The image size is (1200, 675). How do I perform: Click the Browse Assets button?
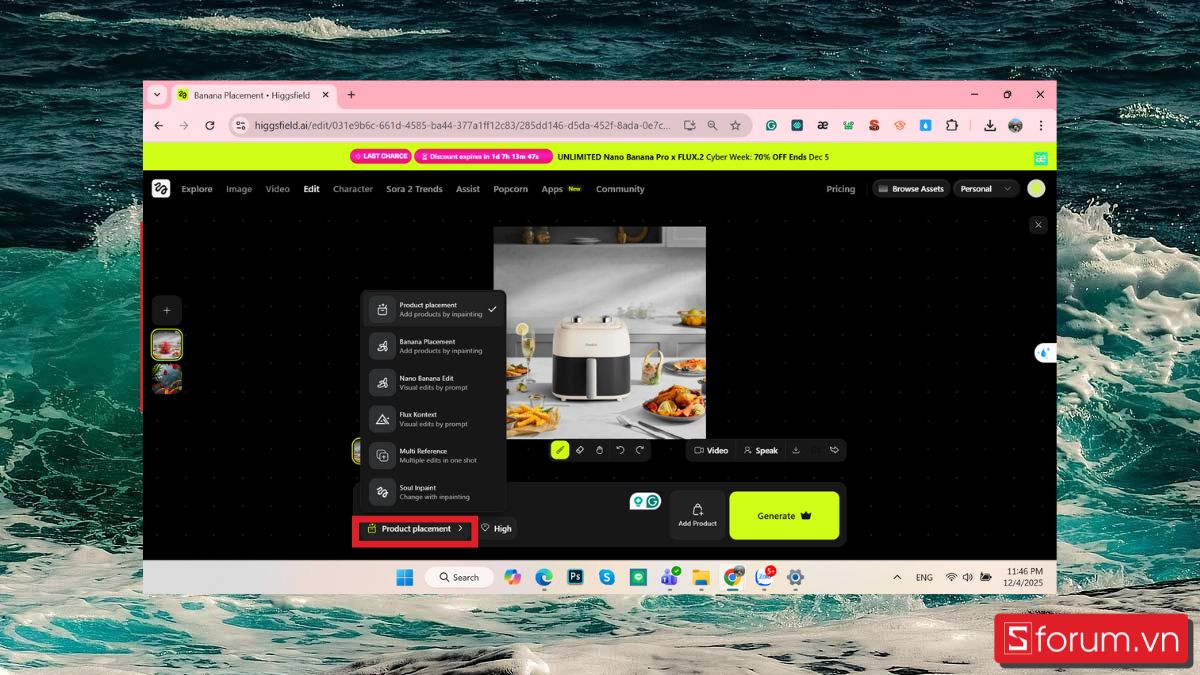click(910, 188)
